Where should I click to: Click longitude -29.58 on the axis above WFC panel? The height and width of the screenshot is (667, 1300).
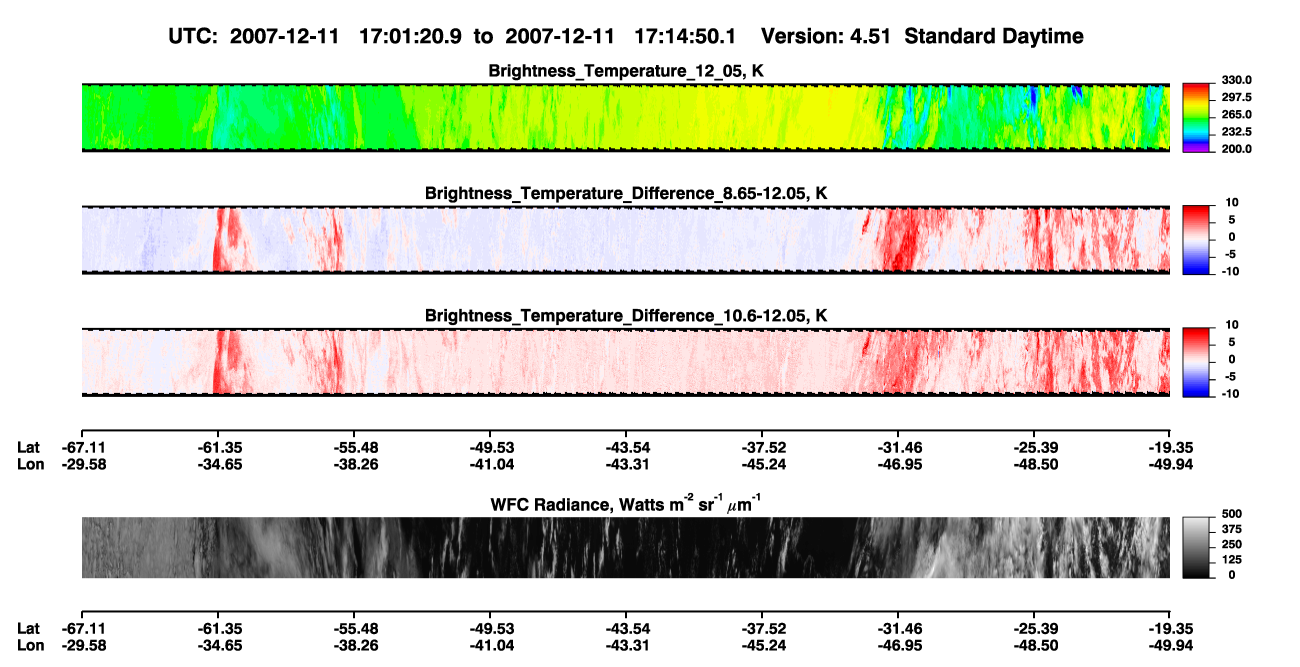point(82,463)
